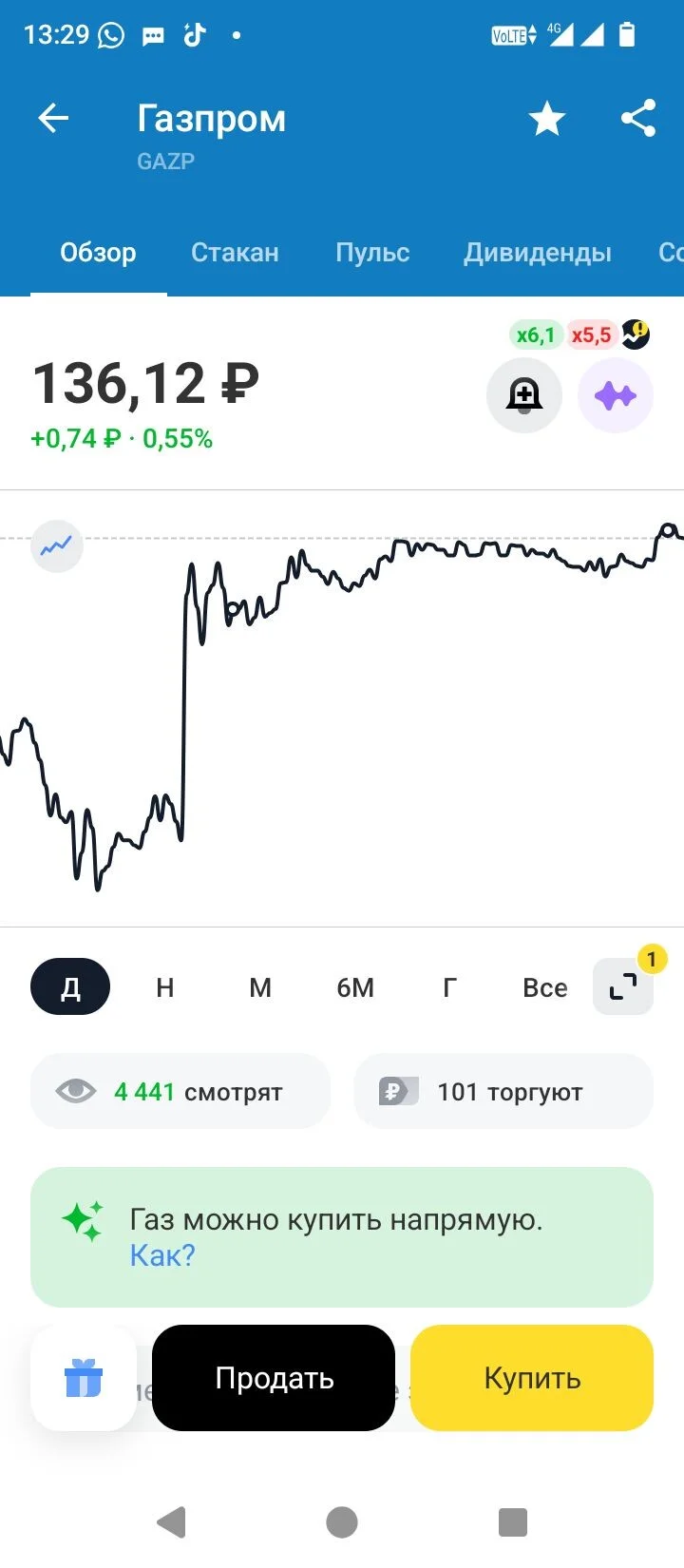Expand chart to fullscreen

tap(623, 987)
